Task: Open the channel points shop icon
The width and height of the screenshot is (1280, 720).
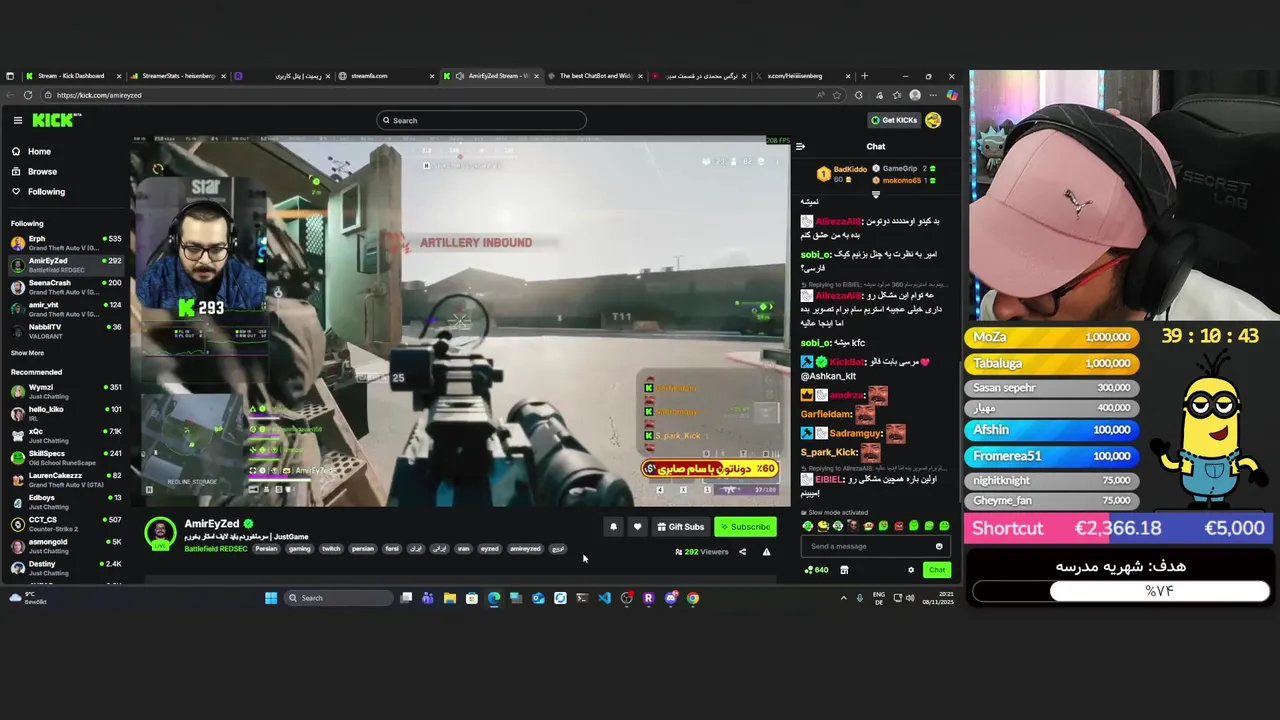Action: 844,570
